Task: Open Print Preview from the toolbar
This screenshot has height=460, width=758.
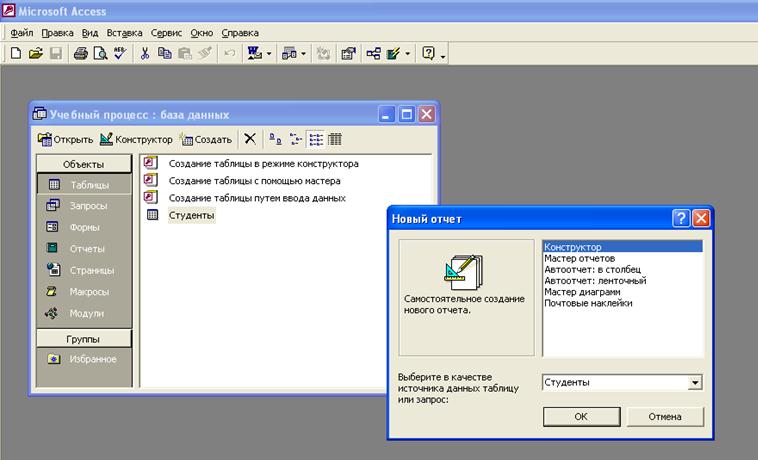Action: pos(100,53)
